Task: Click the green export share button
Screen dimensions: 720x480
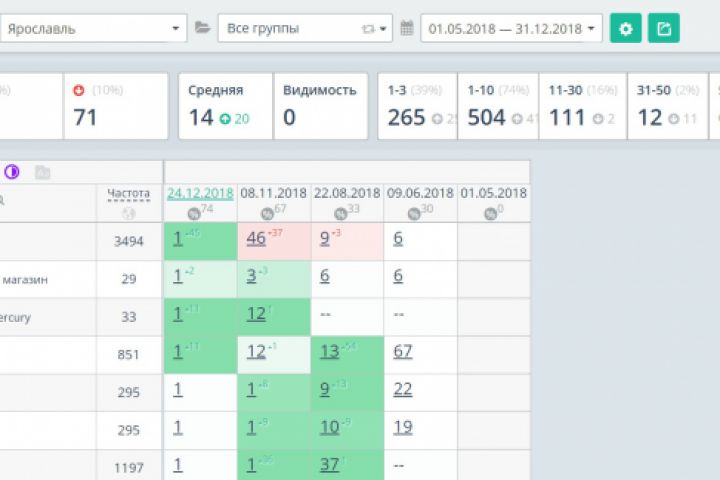Action: (664, 28)
